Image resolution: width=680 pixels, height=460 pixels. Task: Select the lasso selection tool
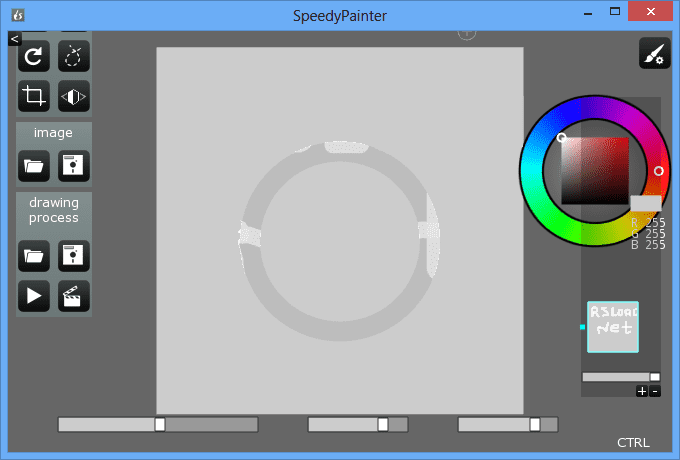pos(73,57)
